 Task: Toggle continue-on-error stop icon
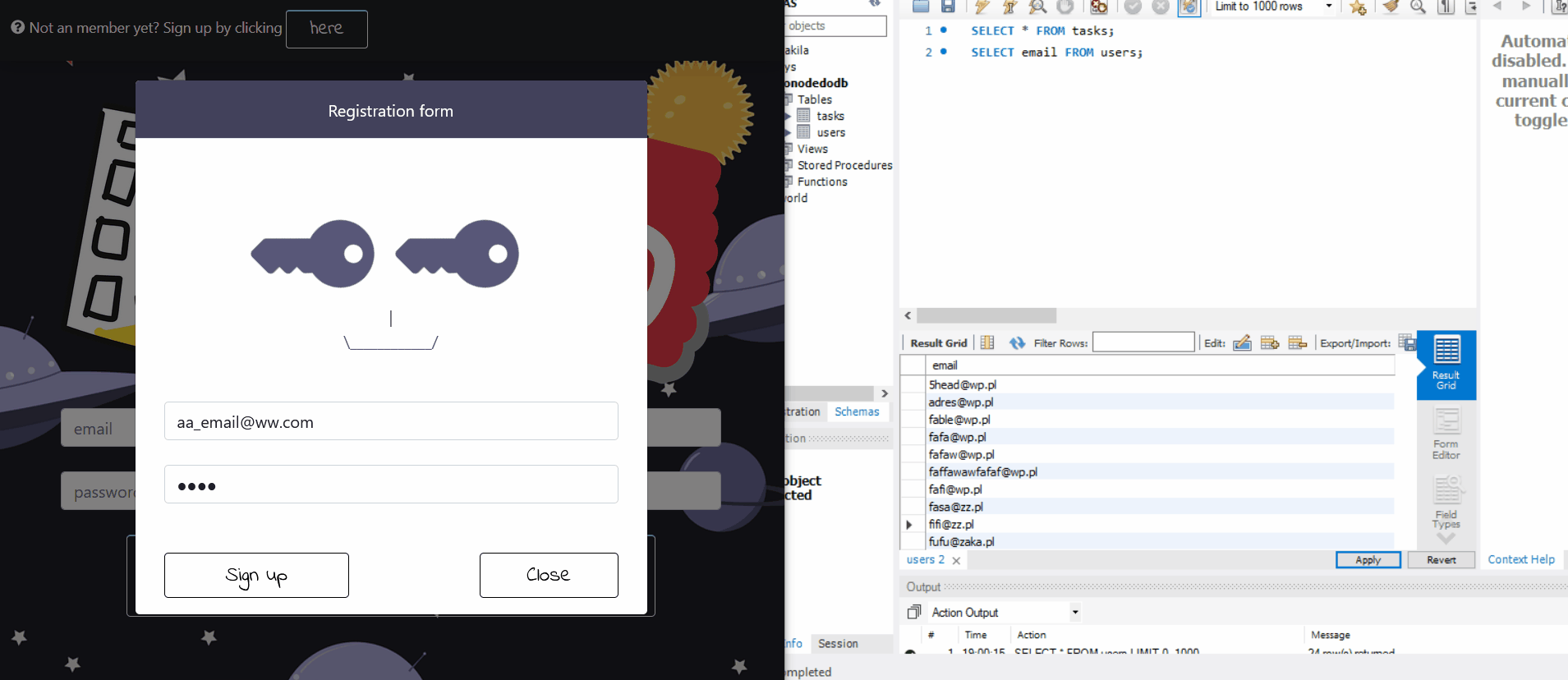[1099, 7]
